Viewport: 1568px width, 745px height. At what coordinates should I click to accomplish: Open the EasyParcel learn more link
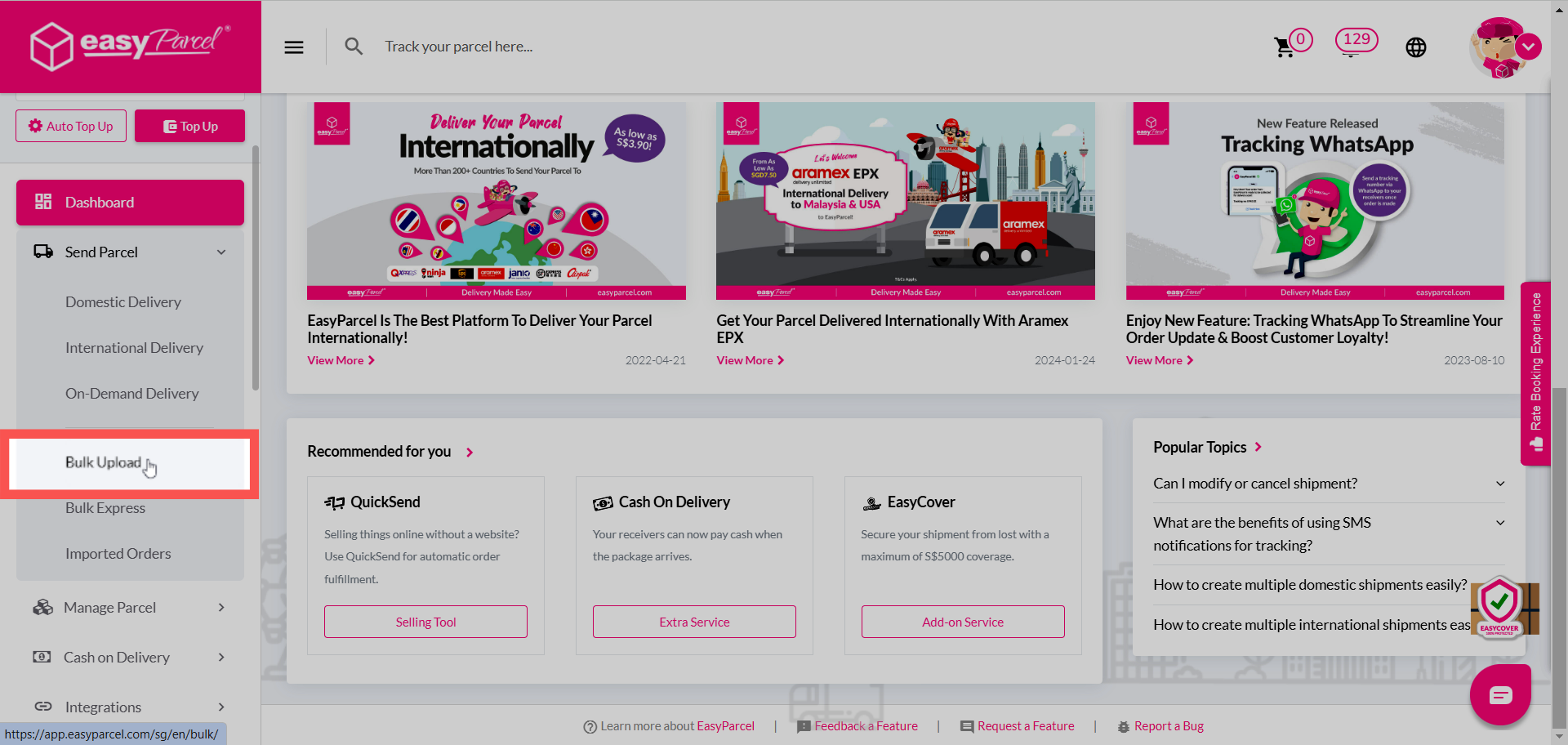click(725, 726)
